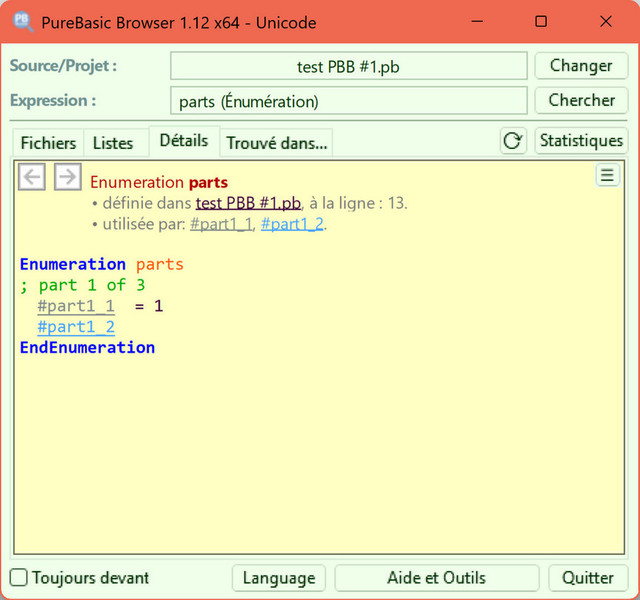This screenshot has height=600, width=640.
Task: Go forward with the right arrow icon
Action: (68, 177)
